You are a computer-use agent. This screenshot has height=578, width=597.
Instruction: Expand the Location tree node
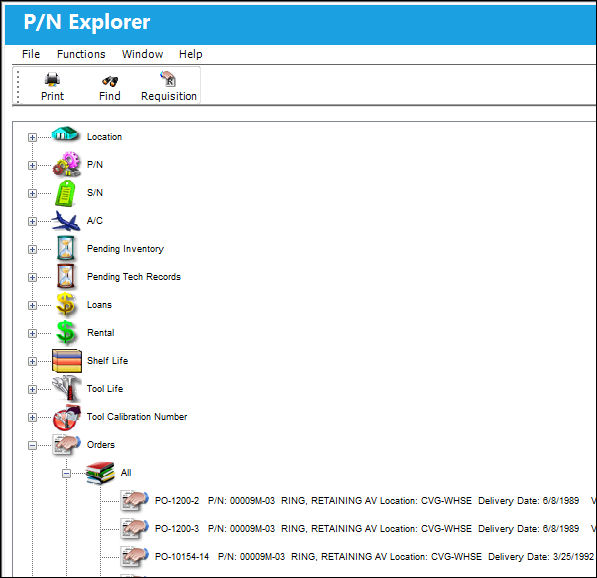click(x=32, y=137)
